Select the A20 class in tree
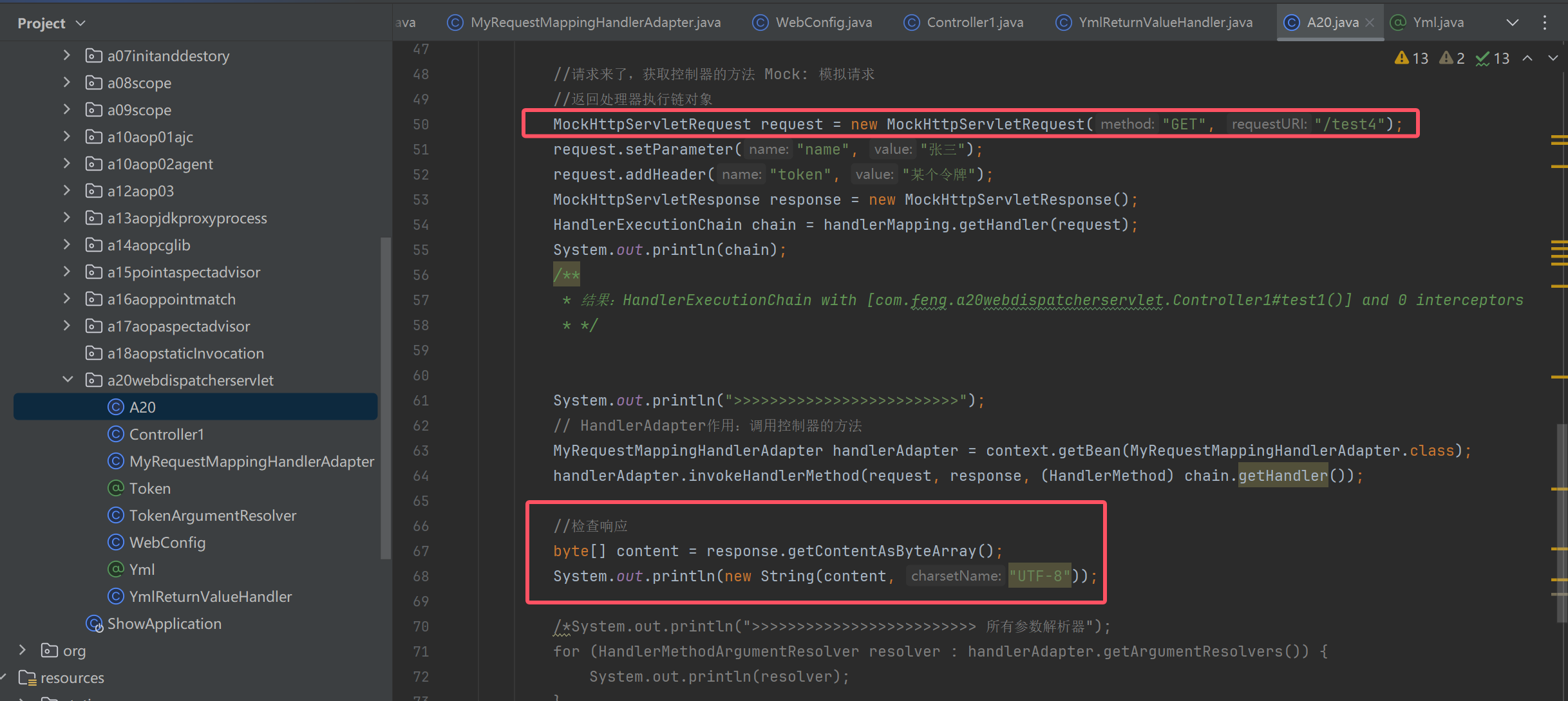 tap(195, 407)
